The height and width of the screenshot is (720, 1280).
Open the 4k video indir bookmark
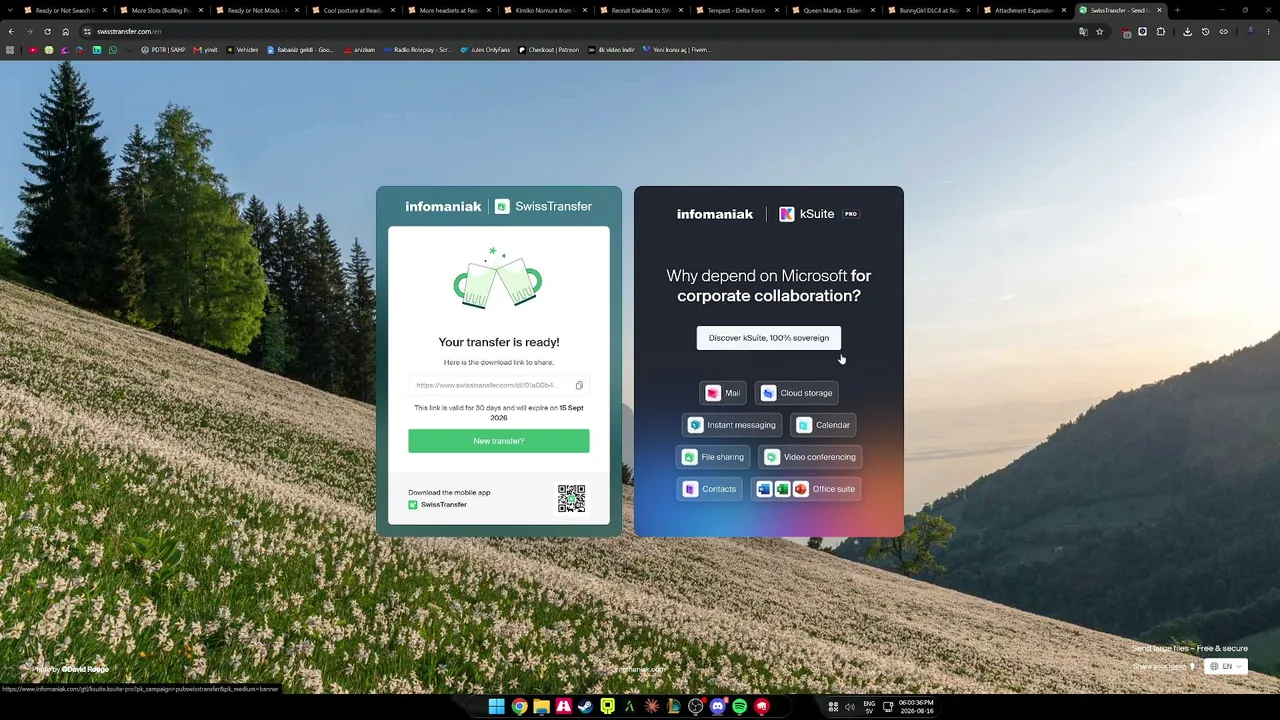611,50
